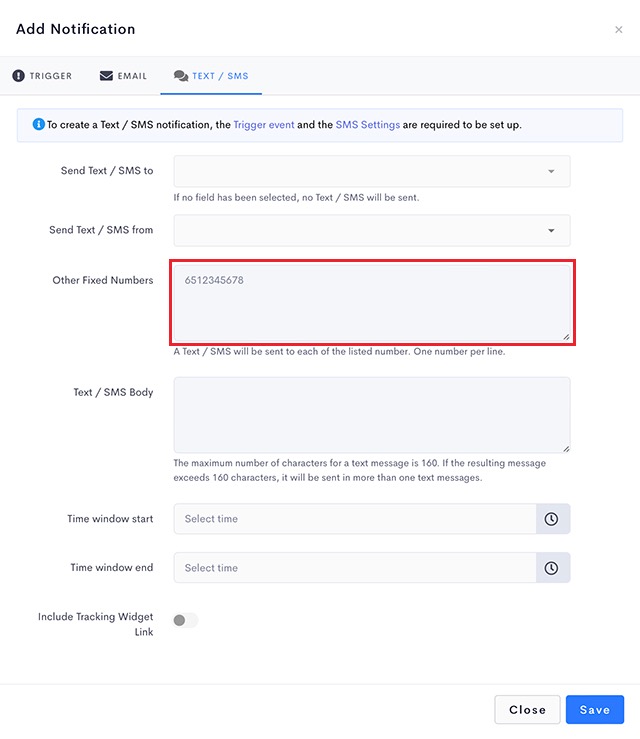Click resize handle of Text / SMS Body box

(x=566, y=449)
